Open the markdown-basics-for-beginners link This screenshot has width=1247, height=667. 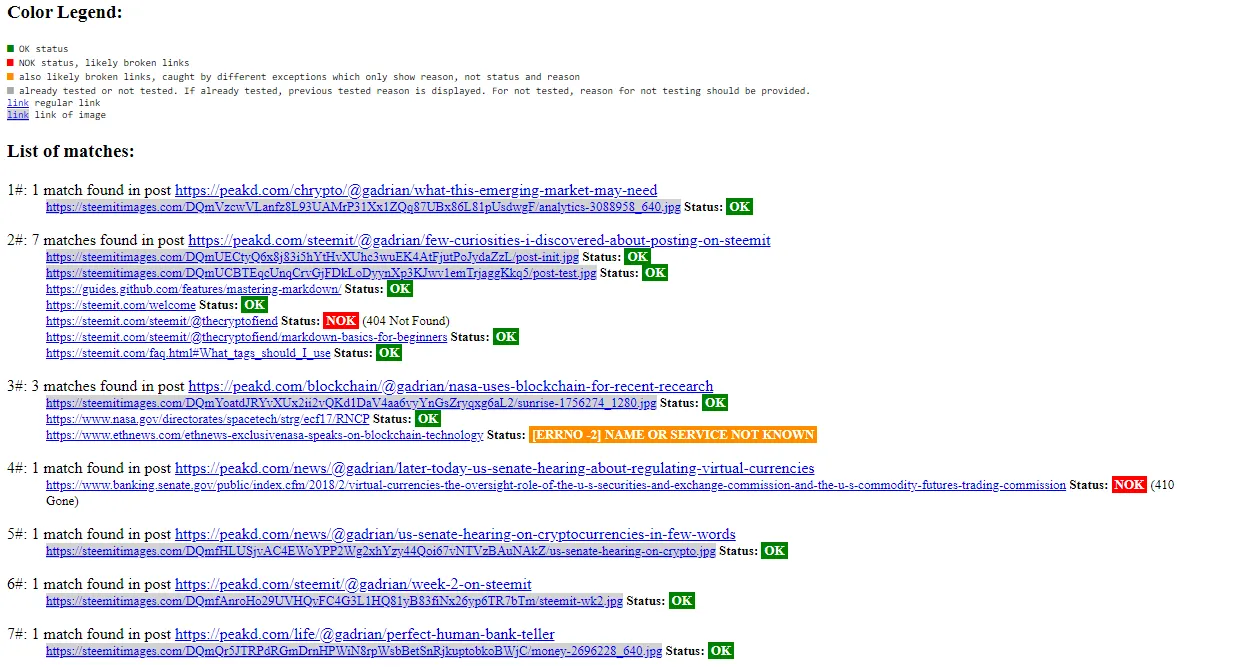pyautogui.click(x=246, y=337)
